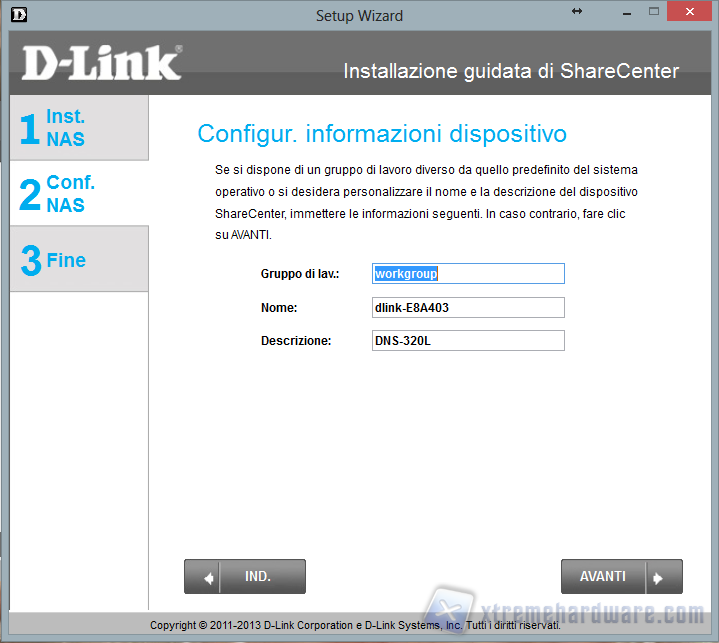Click the left arrow icon on IND. button
Screen dimensions: 719x643
pos(209,577)
